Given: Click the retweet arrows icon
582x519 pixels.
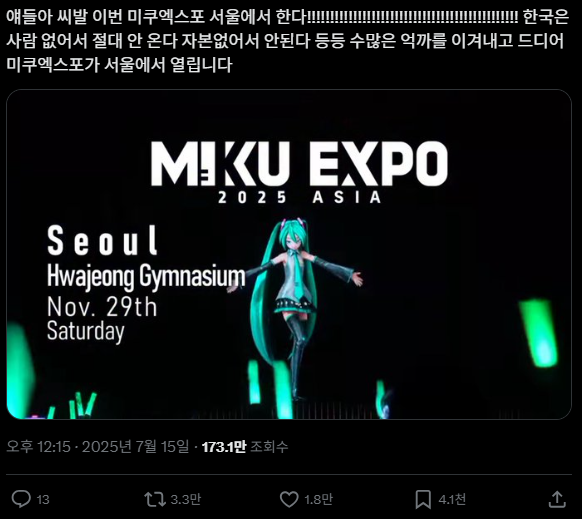Looking at the screenshot, I should tap(155, 499).
